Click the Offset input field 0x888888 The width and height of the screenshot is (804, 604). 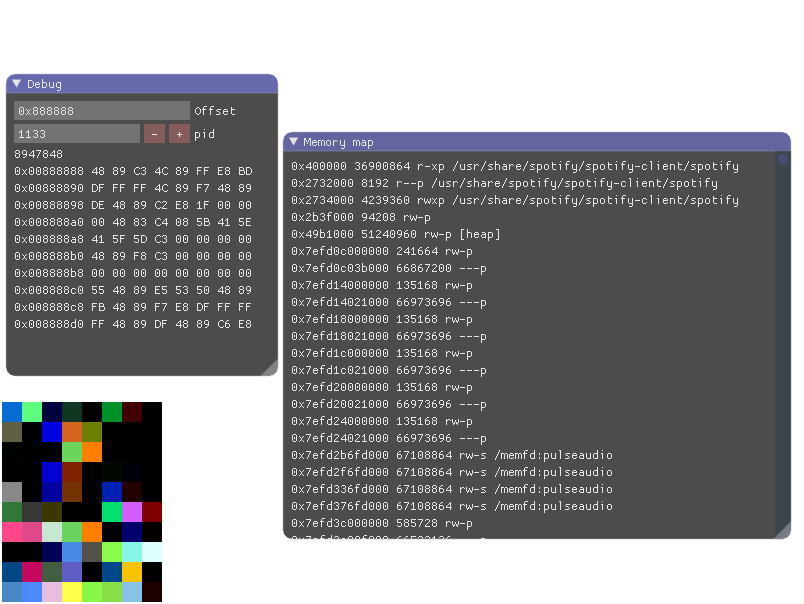102,111
